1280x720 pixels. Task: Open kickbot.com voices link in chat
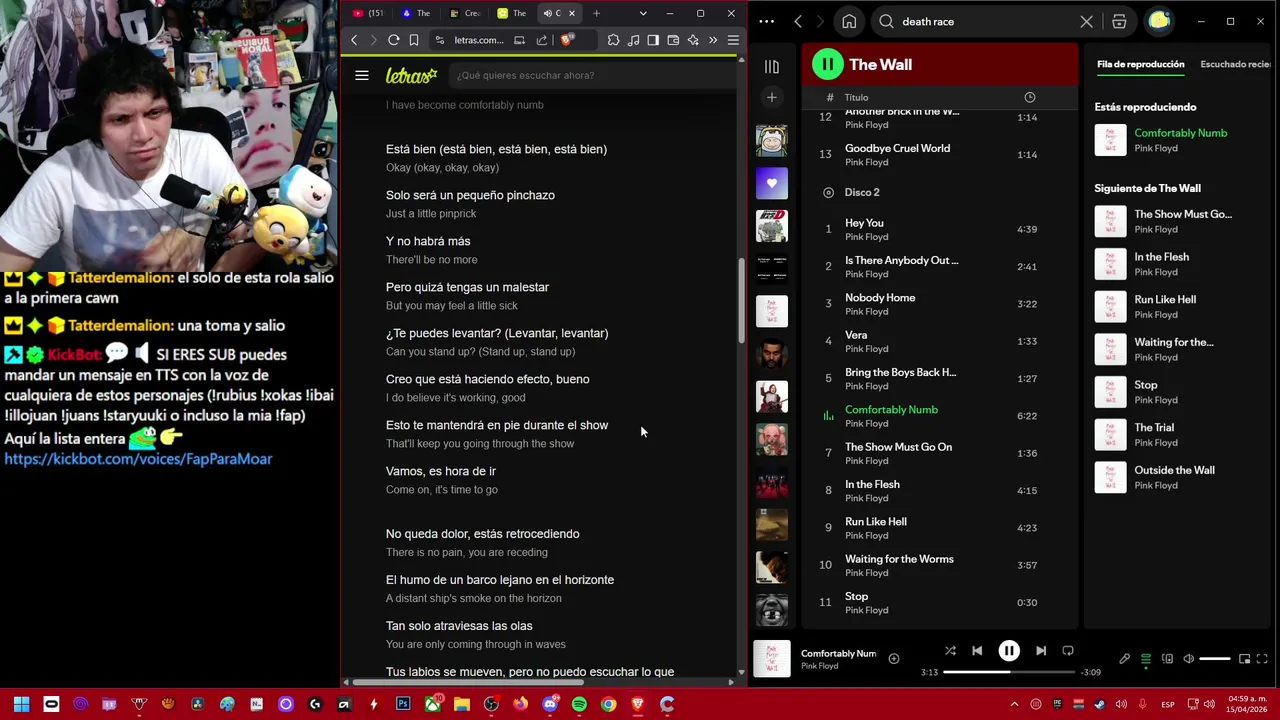138,459
